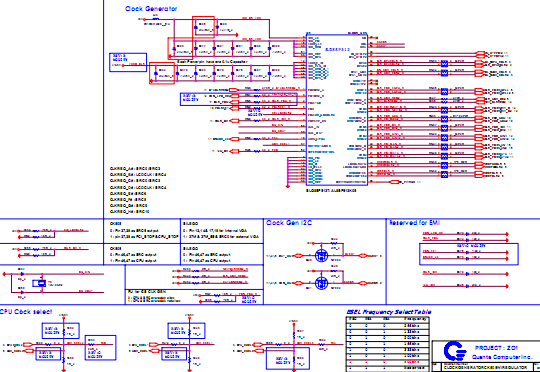
Task: Select the first resistor pack on the clock outputs
Action: click(x=444, y=63)
